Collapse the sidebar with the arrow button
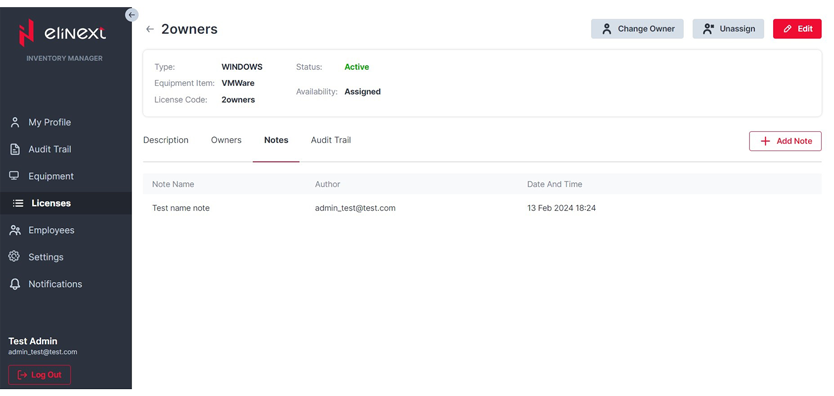834x396 pixels. tap(132, 15)
